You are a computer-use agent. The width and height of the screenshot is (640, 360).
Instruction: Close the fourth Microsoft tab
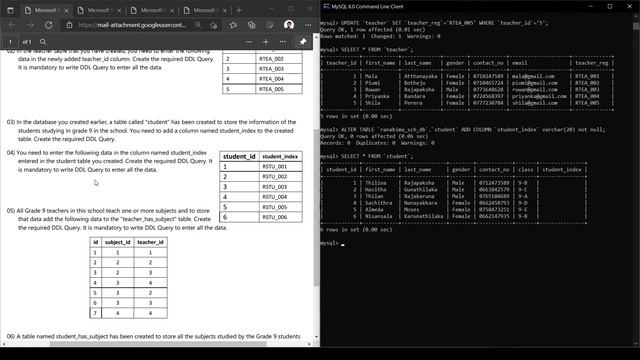[x=224, y=10]
